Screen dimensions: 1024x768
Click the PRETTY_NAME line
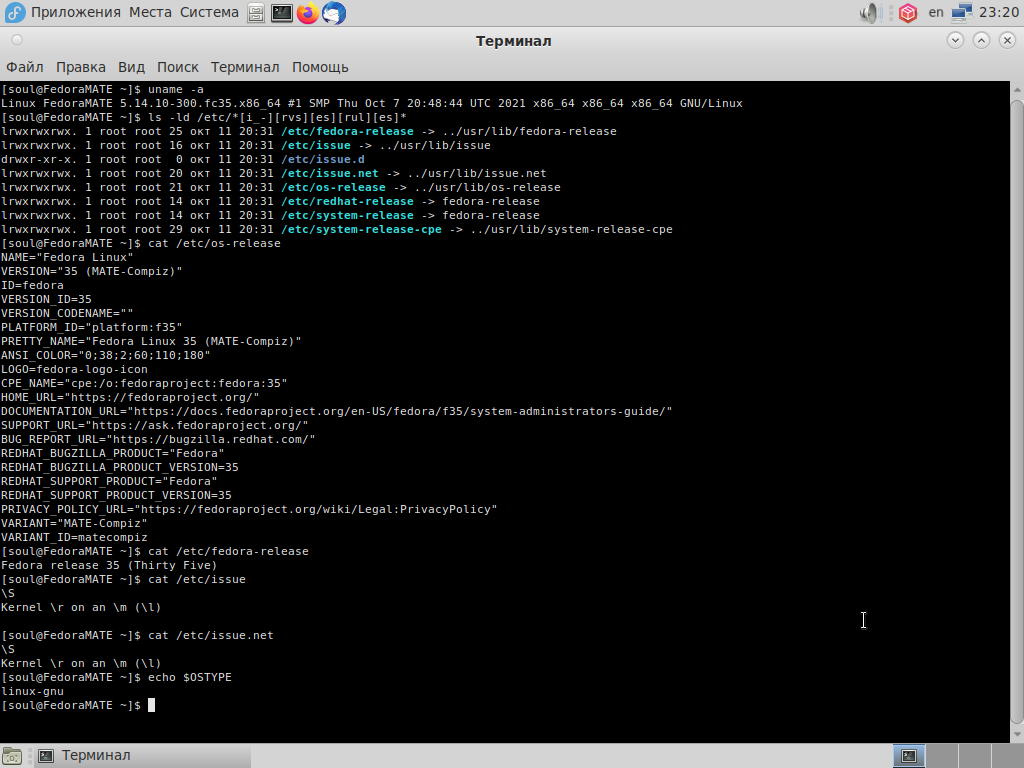click(151, 341)
